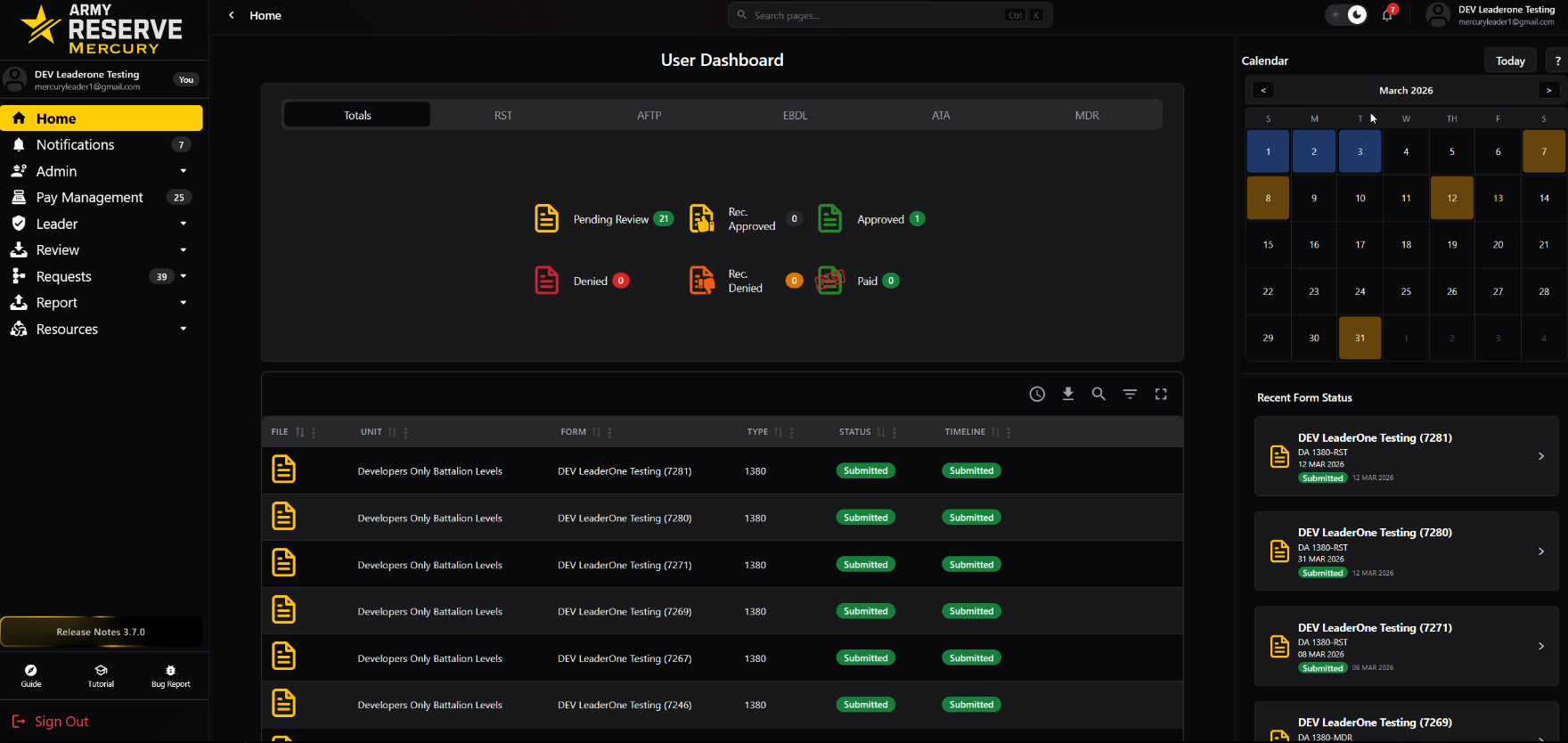
Task: Sort the table by STATUS column
Action: (x=881, y=432)
